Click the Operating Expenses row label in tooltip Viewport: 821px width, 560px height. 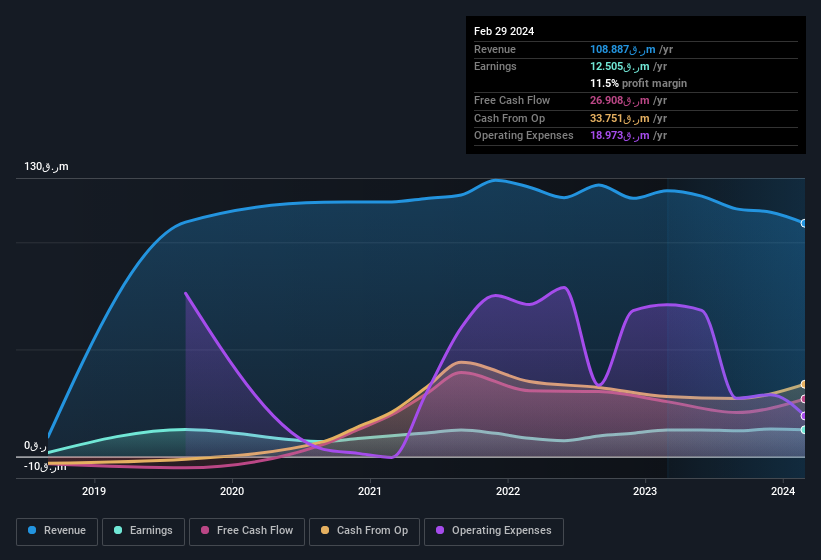click(x=524, y=135)
